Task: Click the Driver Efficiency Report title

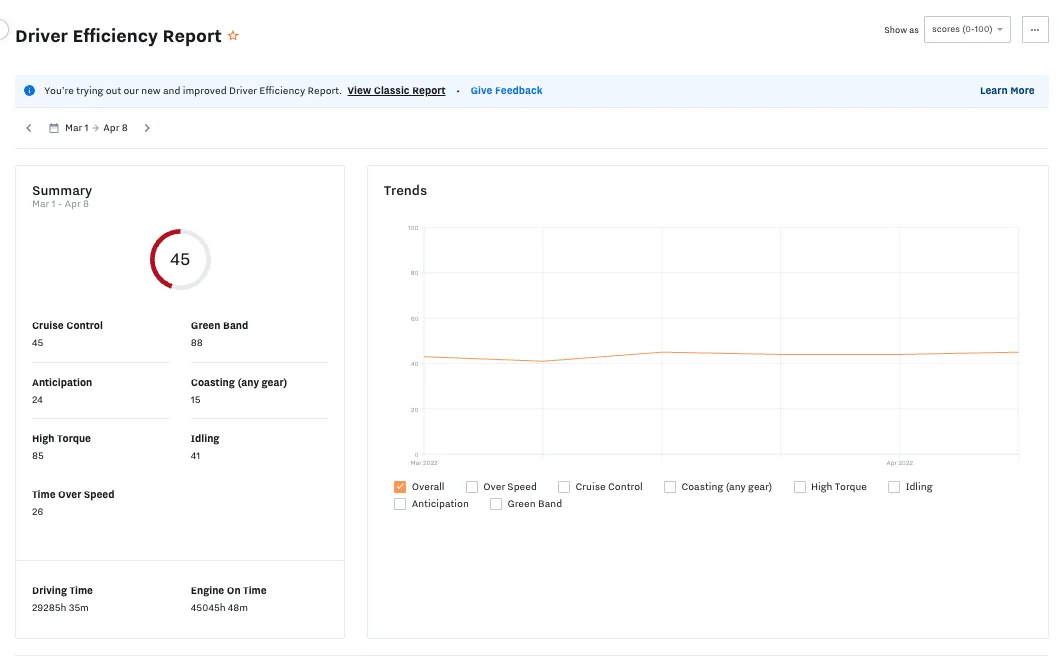Action: (118, 36)
